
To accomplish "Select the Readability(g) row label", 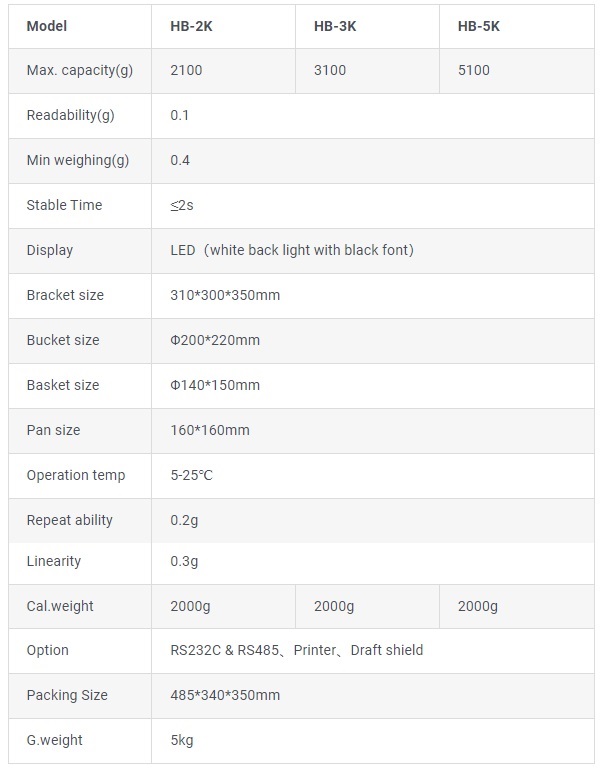I will pyautogui.click(x=70, y=115).
